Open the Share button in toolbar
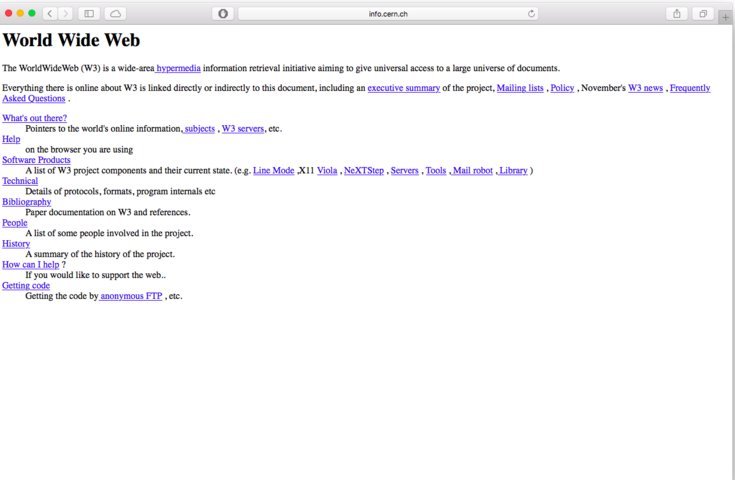This screenshot has width=735, height=480. point(677,13)
